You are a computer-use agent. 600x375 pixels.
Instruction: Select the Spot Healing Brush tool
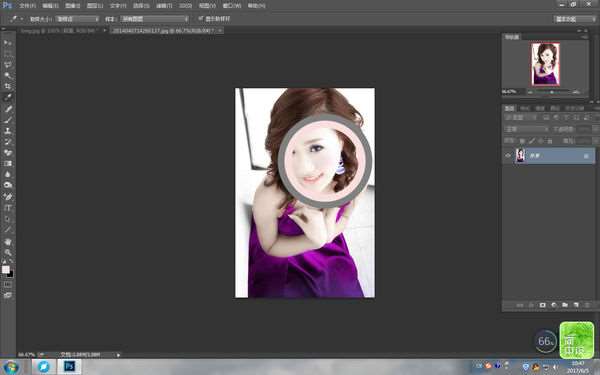(8, 109)
